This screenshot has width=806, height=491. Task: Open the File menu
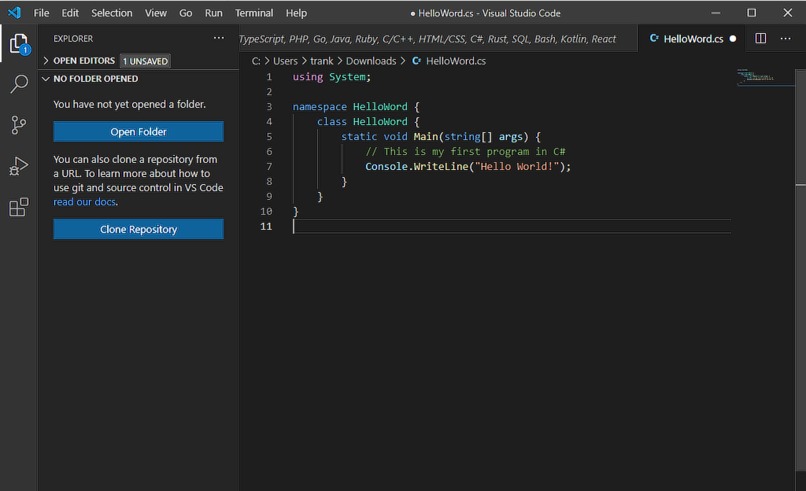[41, 13]
